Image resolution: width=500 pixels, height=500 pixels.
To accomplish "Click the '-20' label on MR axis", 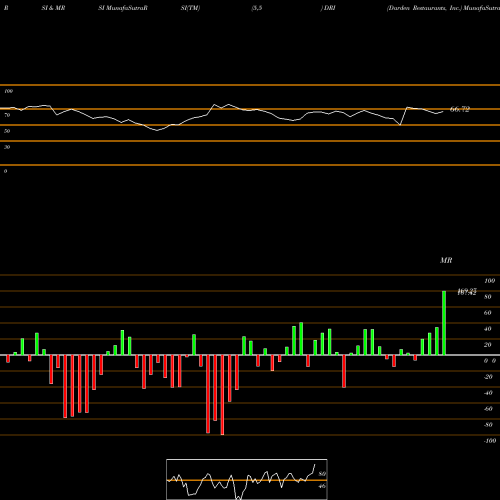I will pos(488,377).
